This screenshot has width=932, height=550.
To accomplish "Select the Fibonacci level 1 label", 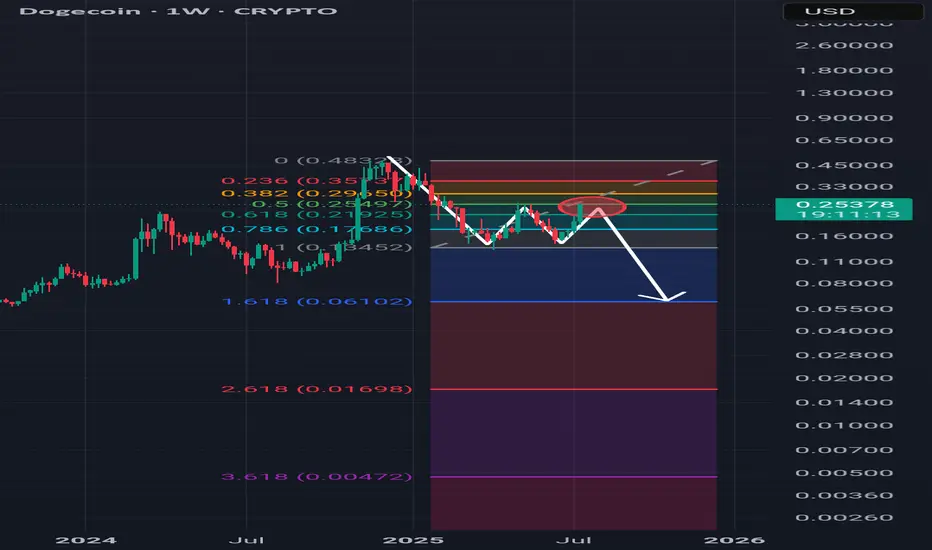I will pos(343,247).
